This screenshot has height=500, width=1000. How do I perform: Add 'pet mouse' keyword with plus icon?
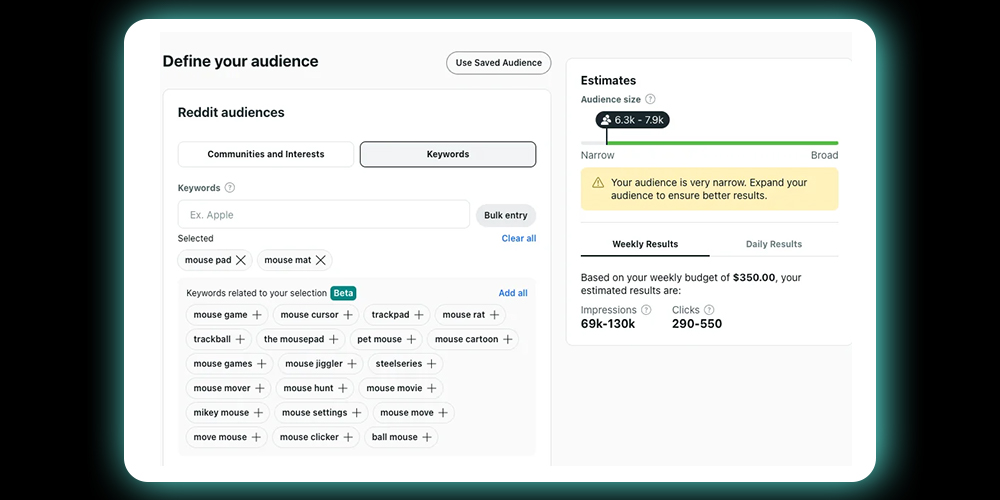click(x=411, y=339)
